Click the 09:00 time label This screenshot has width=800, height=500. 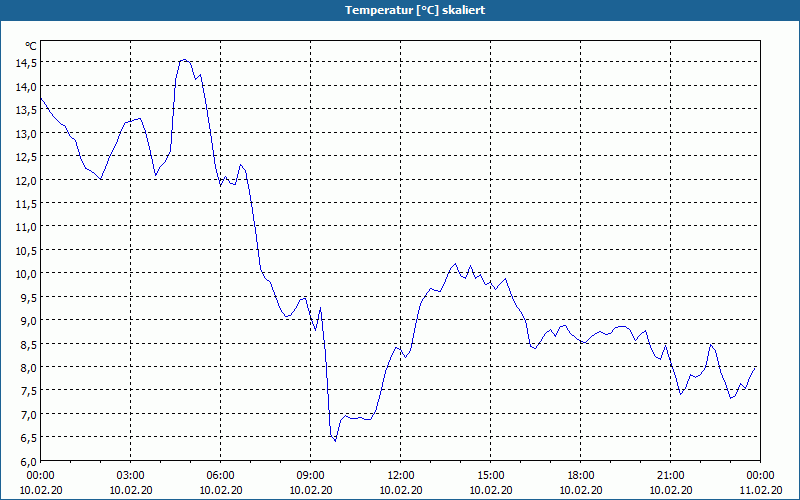pyautogui.click(x=310, y=476)
